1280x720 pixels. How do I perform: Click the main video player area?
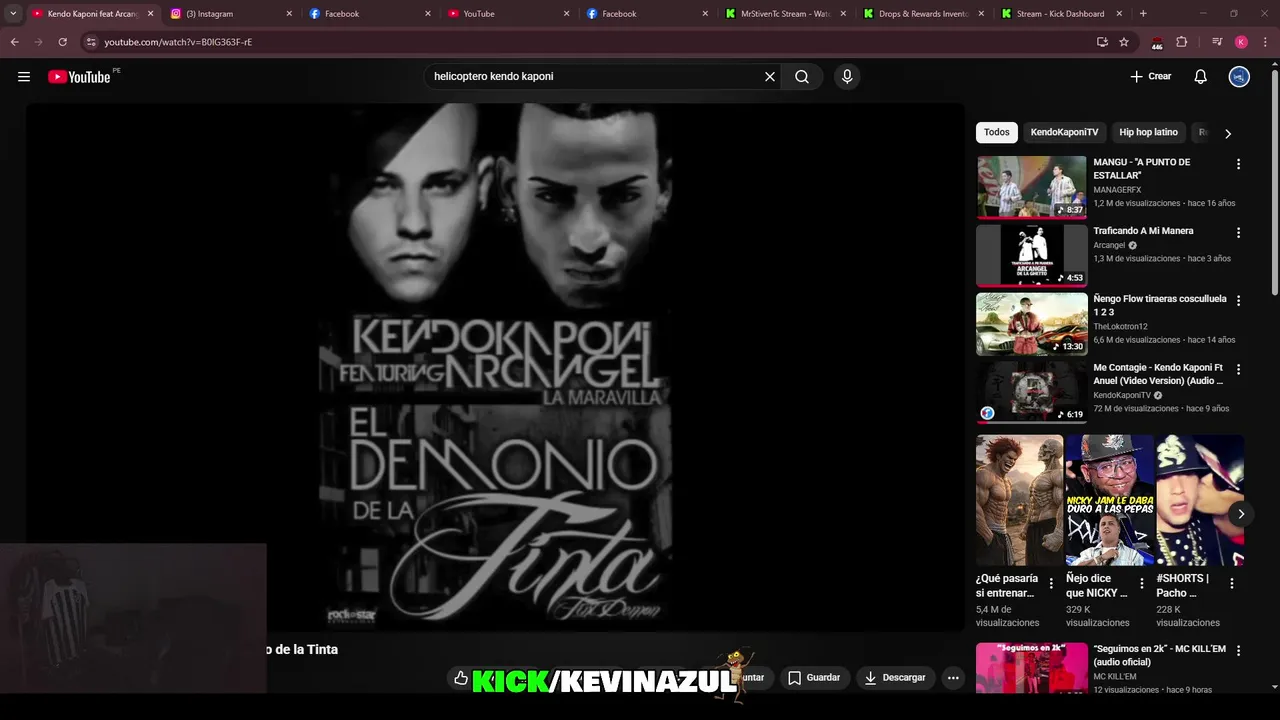click(495, 367)
